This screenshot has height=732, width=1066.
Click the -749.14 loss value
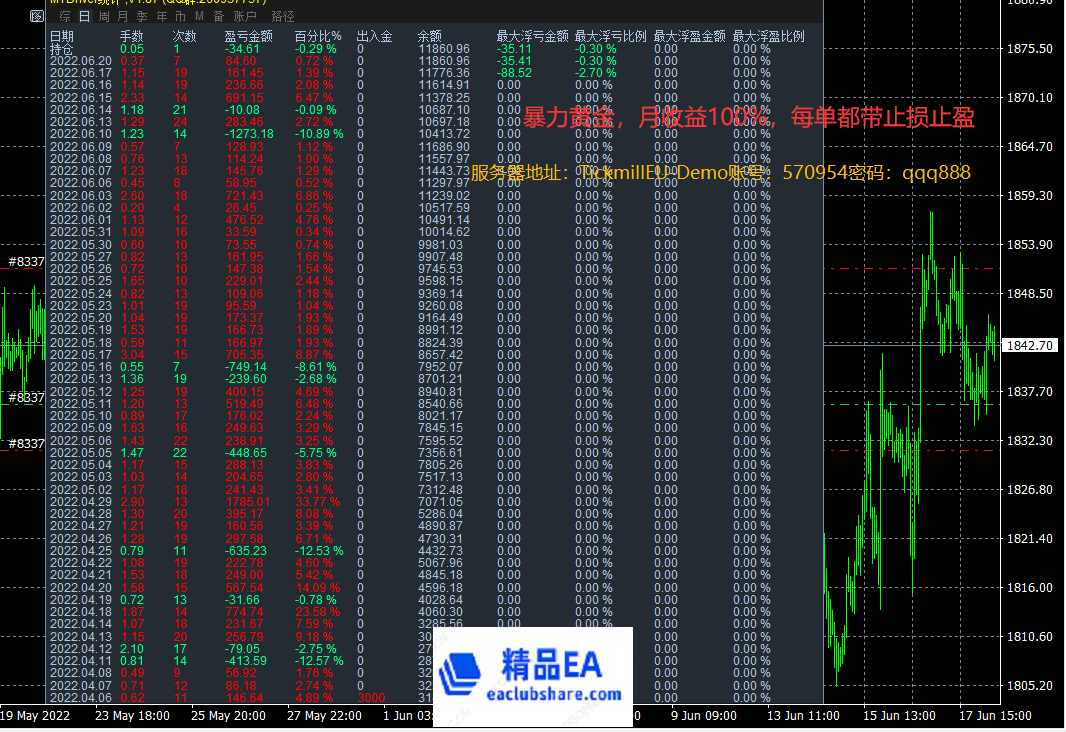[246, 367]
